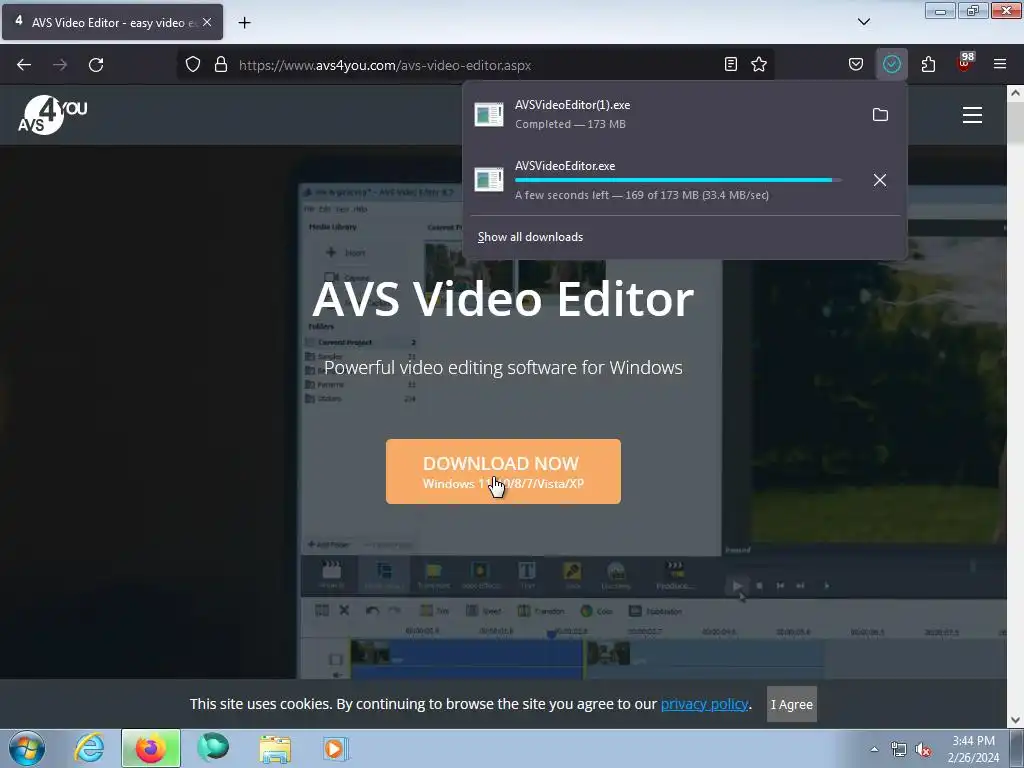
Task: Select the AVS Video Editor tab
Action: (112, 22)
